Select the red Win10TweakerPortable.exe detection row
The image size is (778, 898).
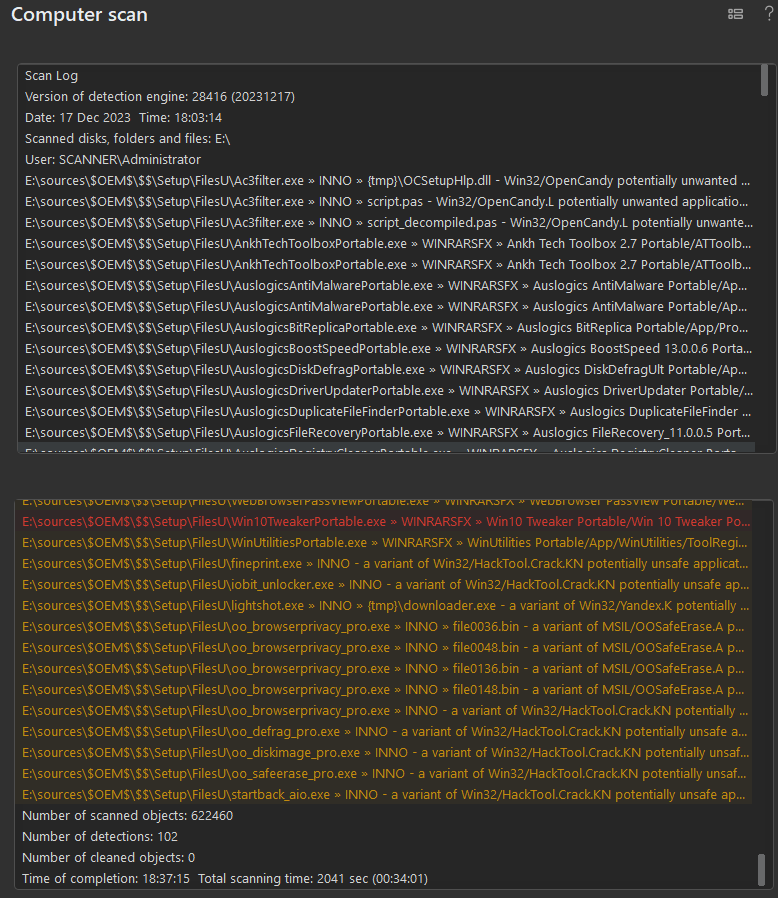click(386, 522)
